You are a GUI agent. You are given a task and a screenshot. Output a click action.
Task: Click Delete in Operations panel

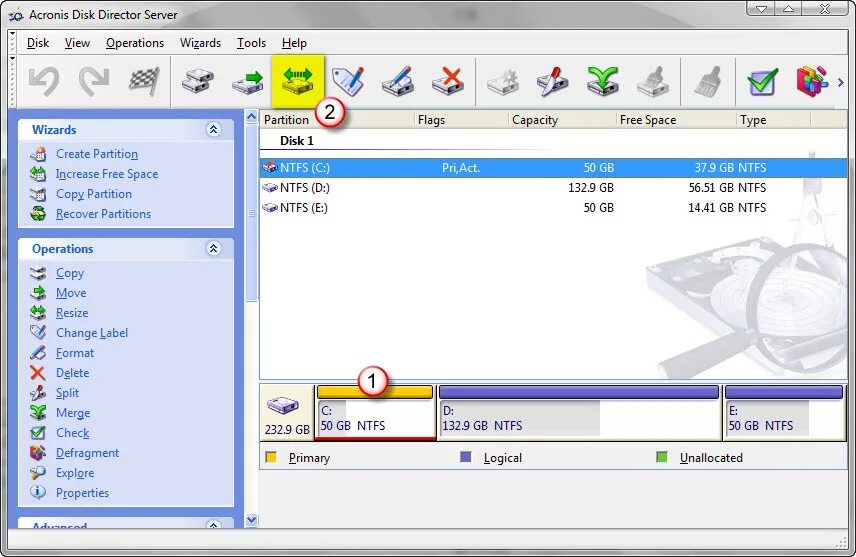(x=72, y=373)
